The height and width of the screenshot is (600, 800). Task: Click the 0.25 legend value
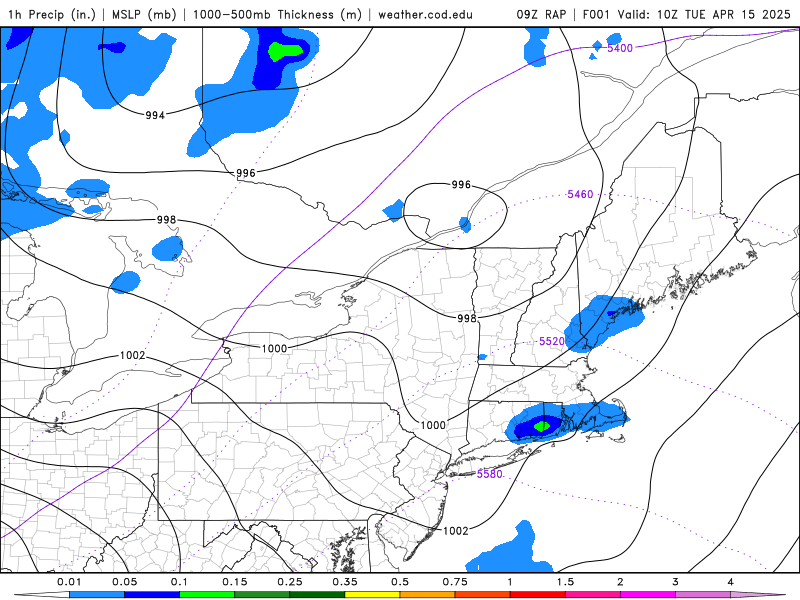click(290, 582)
